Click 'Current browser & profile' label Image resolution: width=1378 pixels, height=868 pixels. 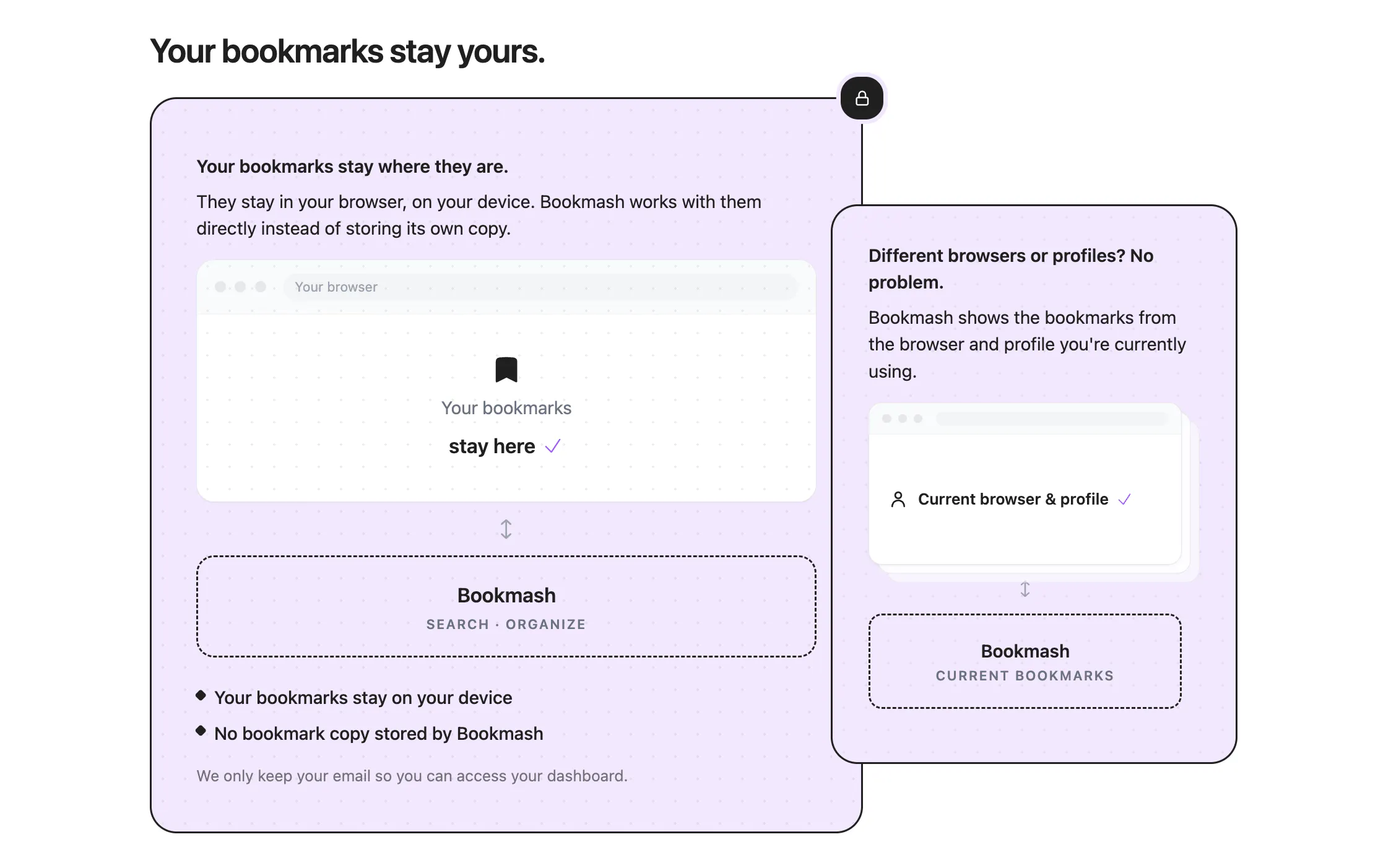[1013, 499]
